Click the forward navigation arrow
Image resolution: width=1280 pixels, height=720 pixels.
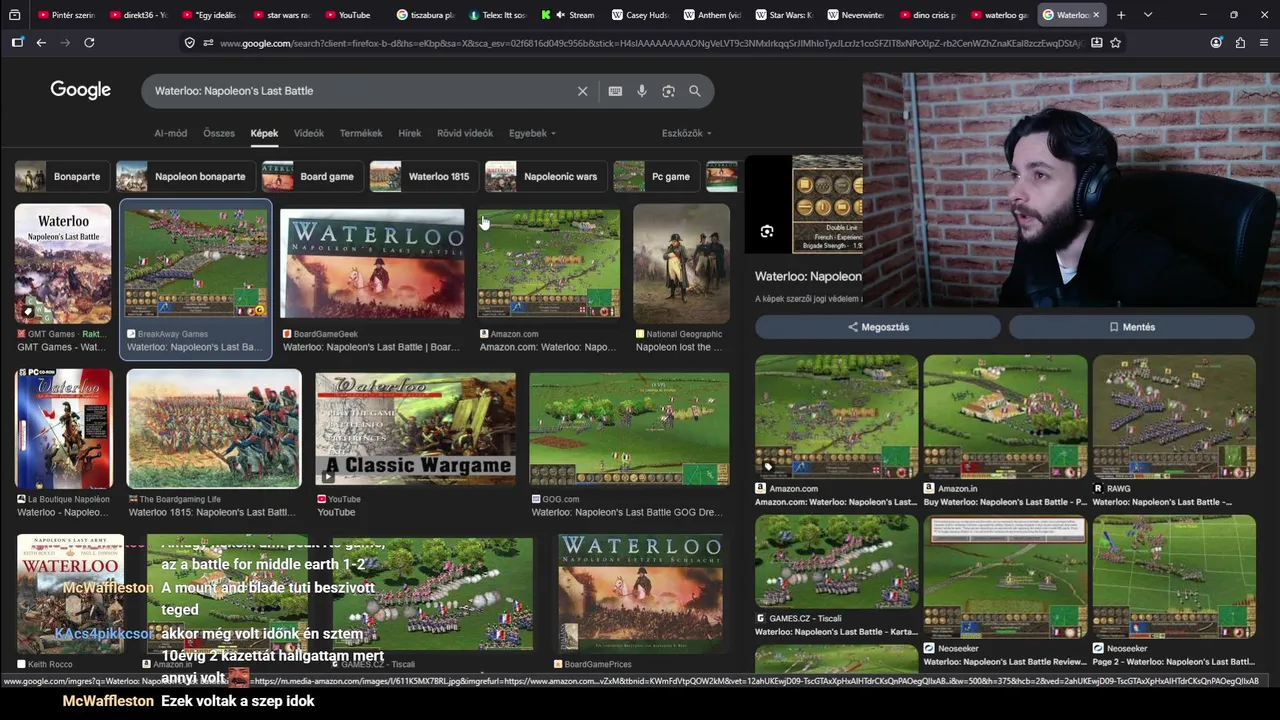click(x=65, y=43)
